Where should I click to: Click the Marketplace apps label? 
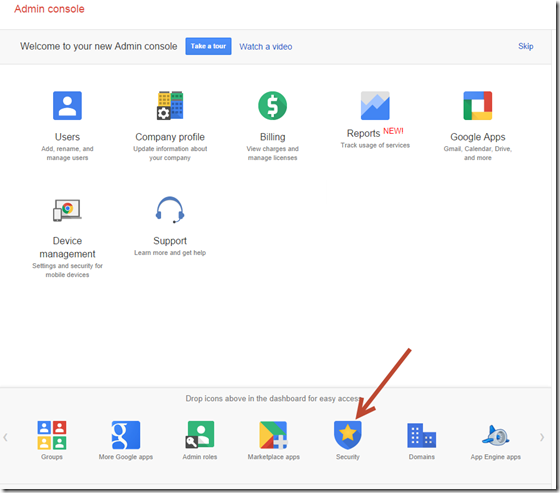click(274, 457)
